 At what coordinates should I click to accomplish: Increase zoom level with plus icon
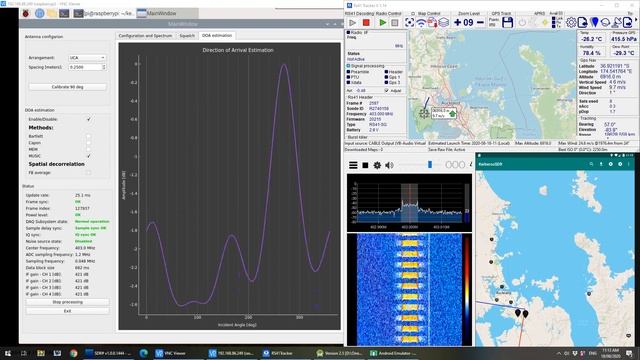[458, 22]
